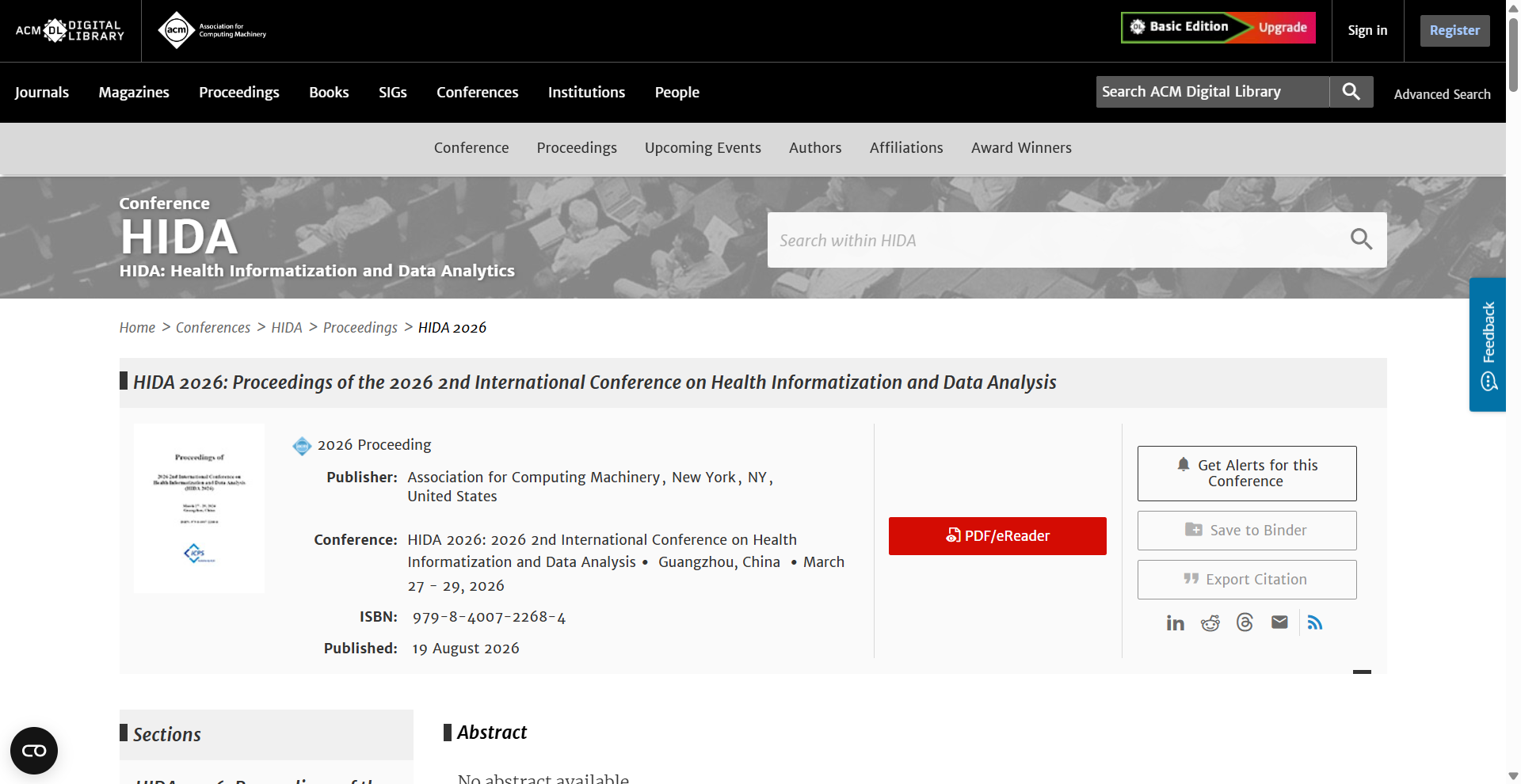Select the Award Winners tab
1521x784 pixels.
pos(1021,148)
